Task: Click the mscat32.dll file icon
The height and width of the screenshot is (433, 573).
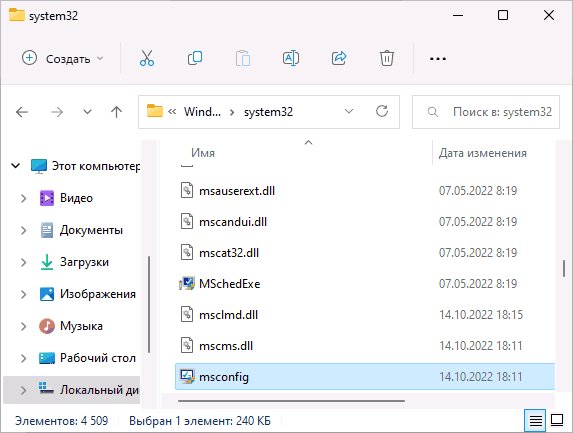Action: 187,252
